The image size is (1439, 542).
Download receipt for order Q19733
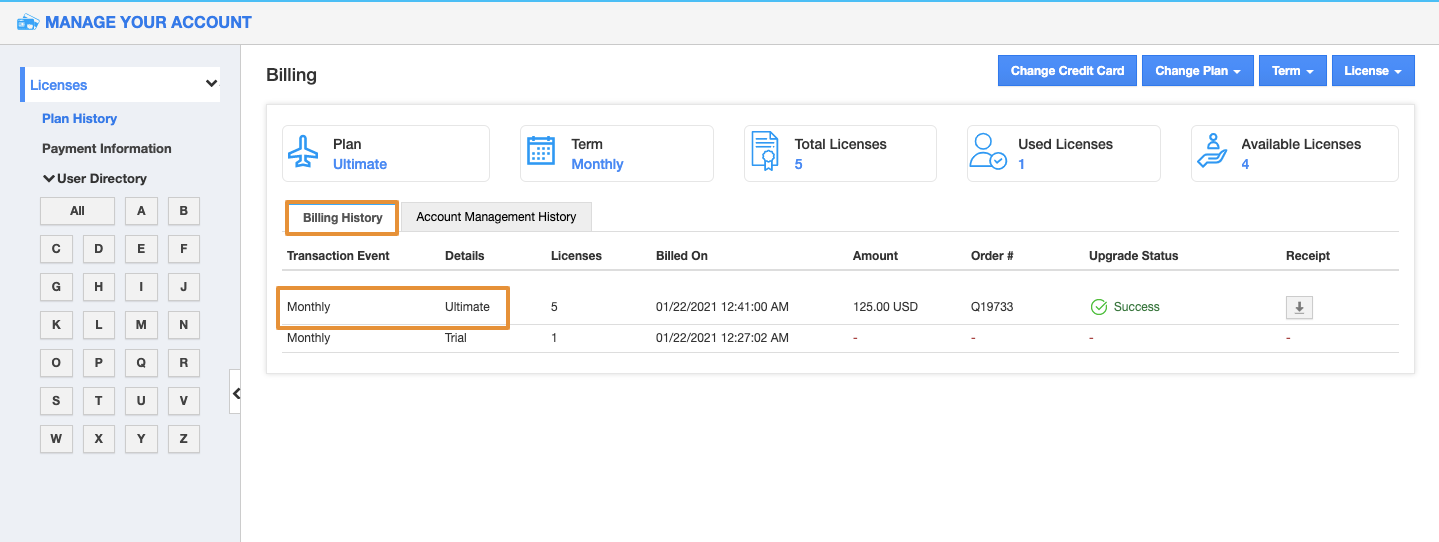click(1299, 308)
